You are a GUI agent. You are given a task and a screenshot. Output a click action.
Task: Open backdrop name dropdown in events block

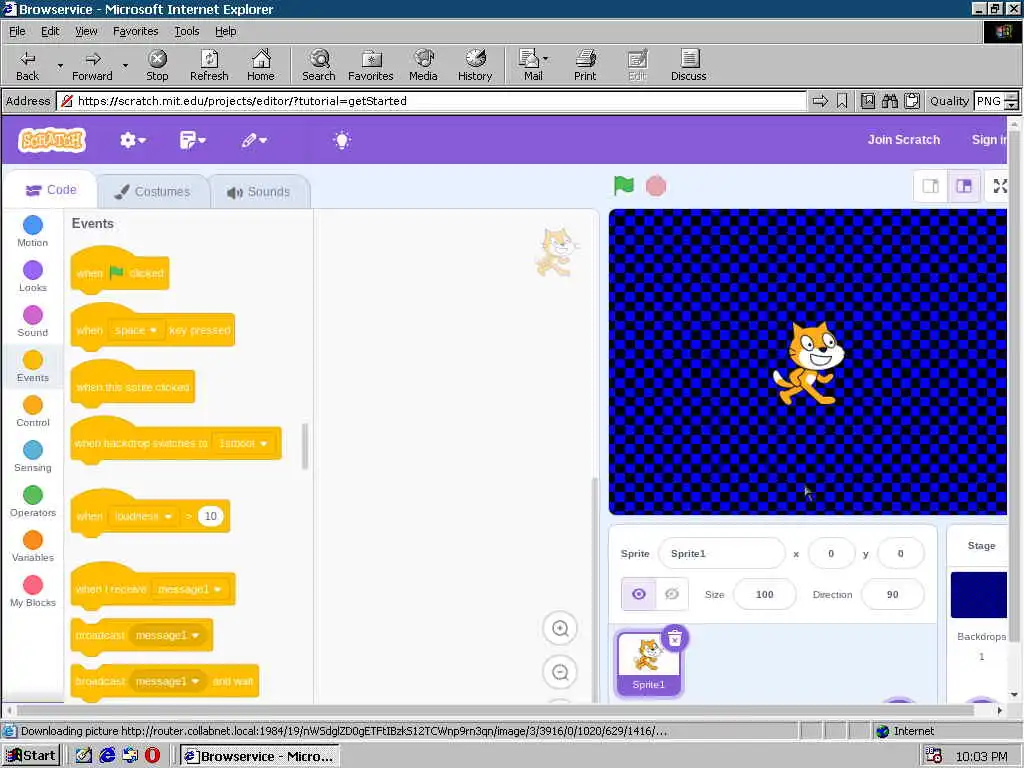pos(243,443)
